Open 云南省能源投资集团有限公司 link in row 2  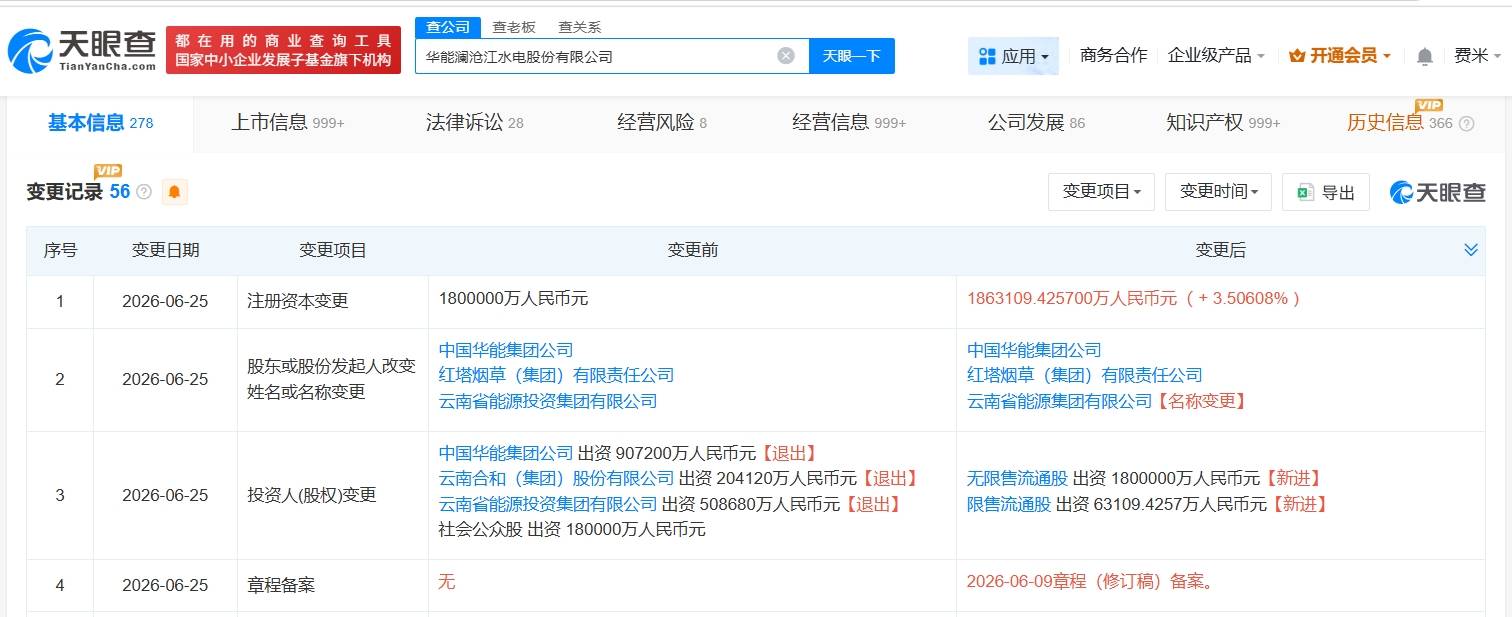pyautogui.click(x=548, y=402)
